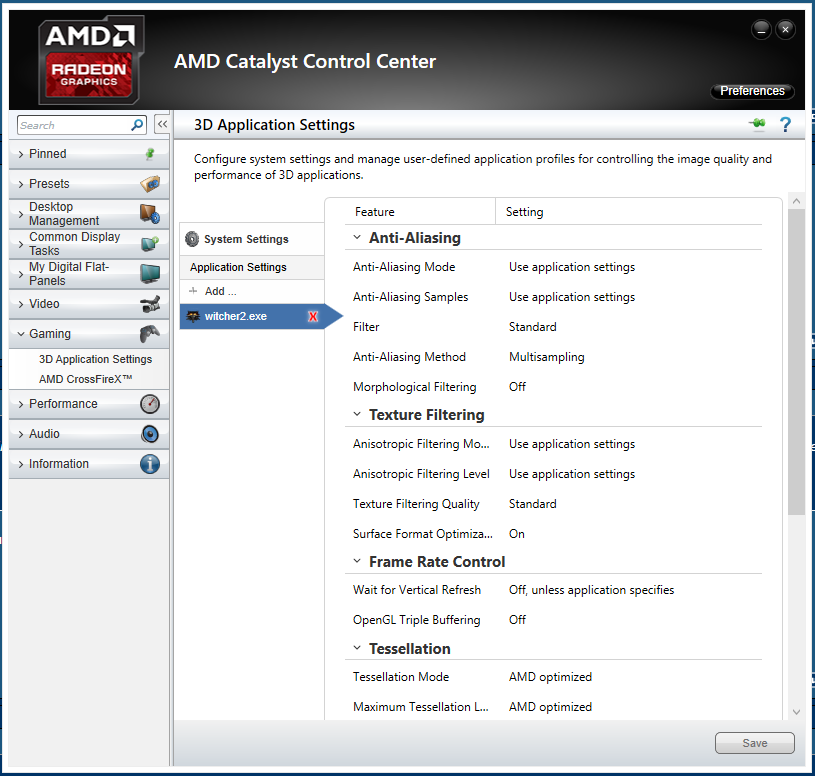This screenshot has width=815, height=776.
Task: Collapse the Texture Filtering group
Action: click(357, 414)
